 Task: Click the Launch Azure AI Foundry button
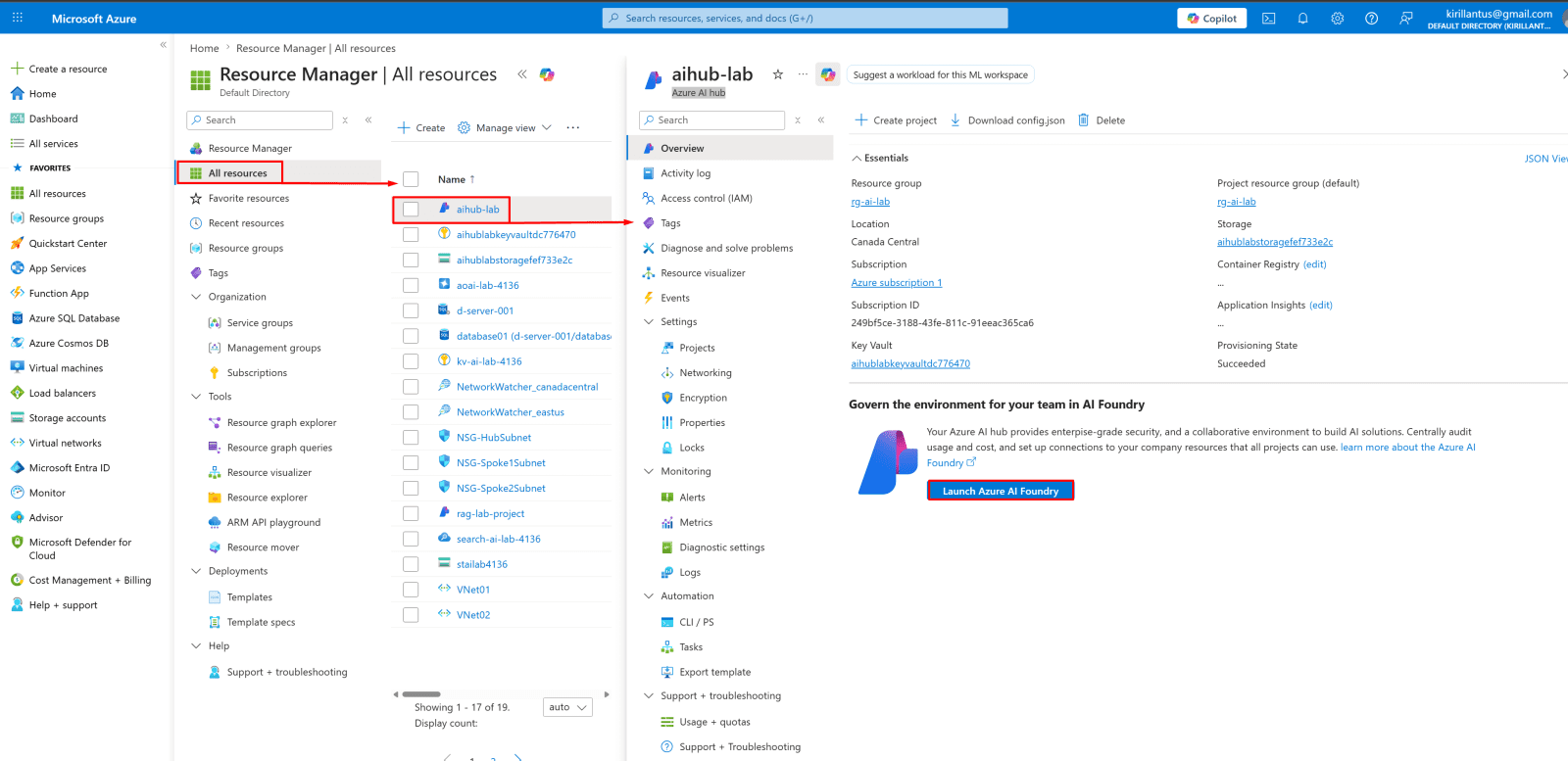coord(1001,491)
